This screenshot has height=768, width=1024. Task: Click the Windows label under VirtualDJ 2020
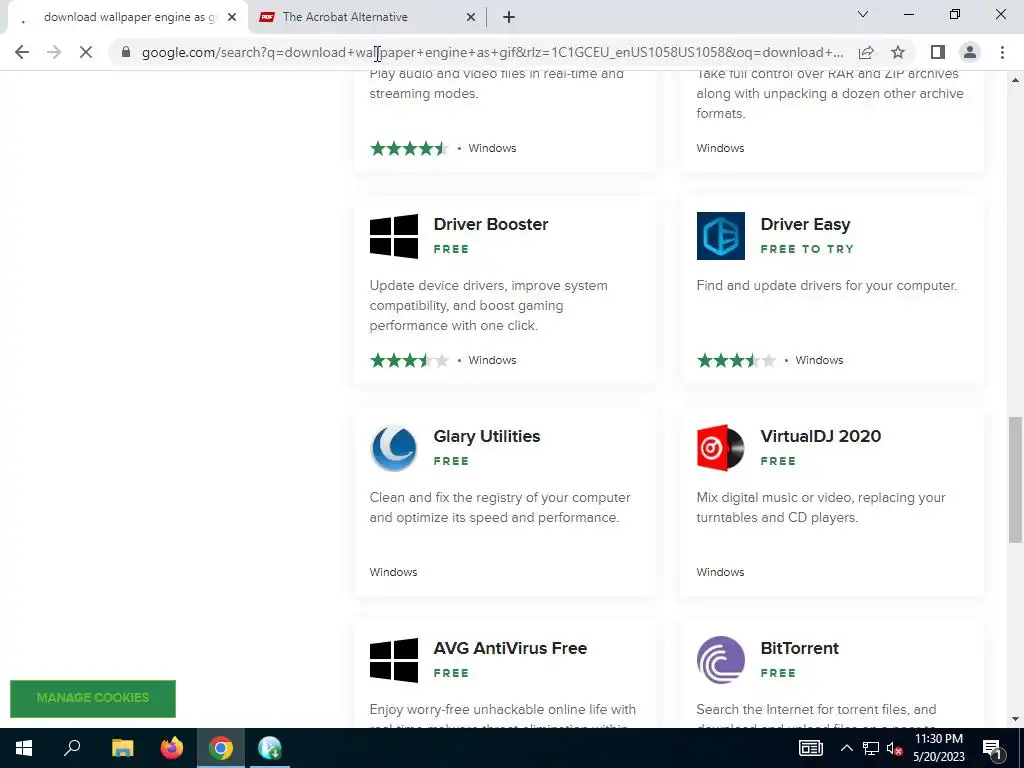pos(720,572)
